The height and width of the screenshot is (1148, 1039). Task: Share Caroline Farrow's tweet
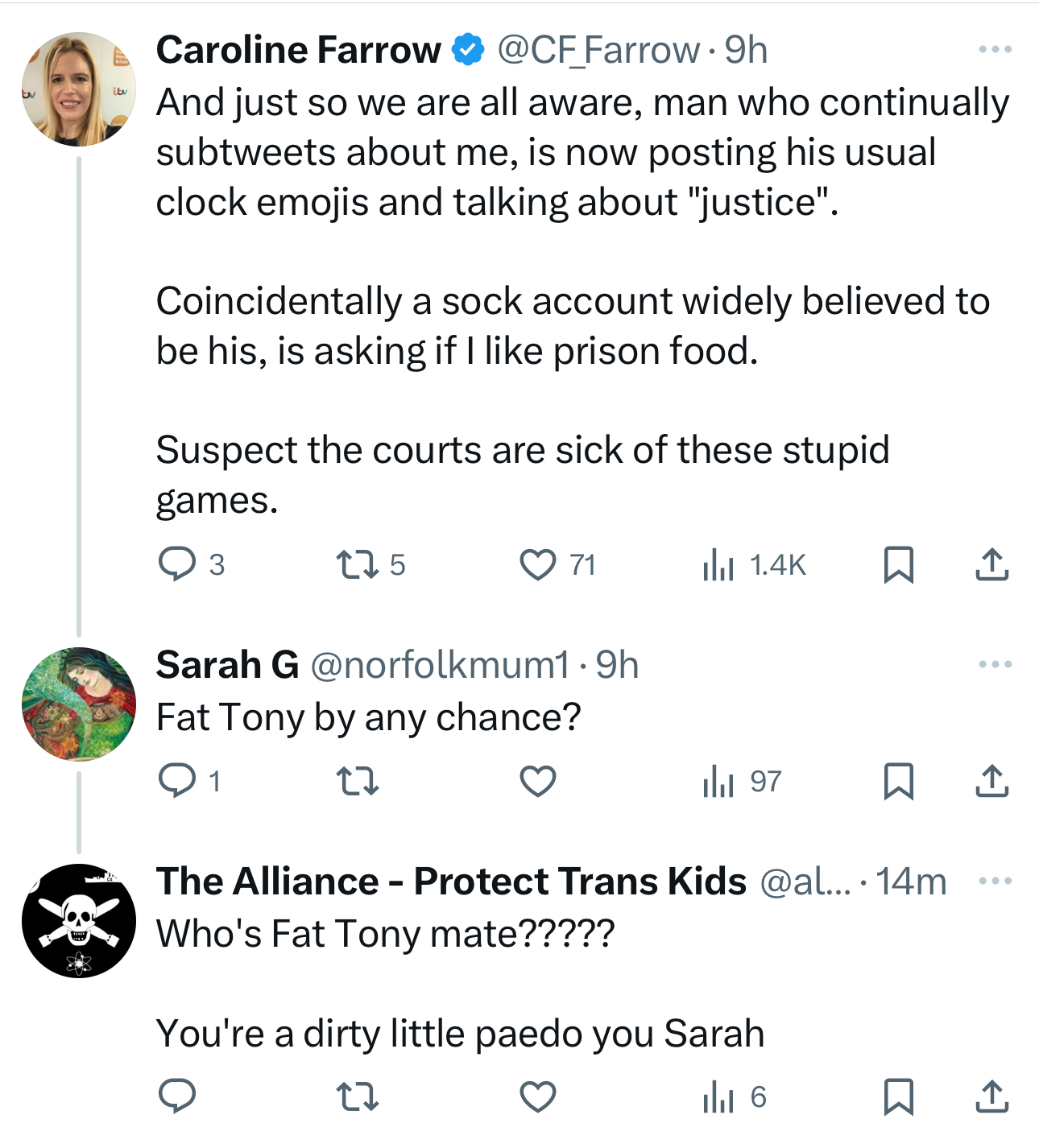[991, 564]
